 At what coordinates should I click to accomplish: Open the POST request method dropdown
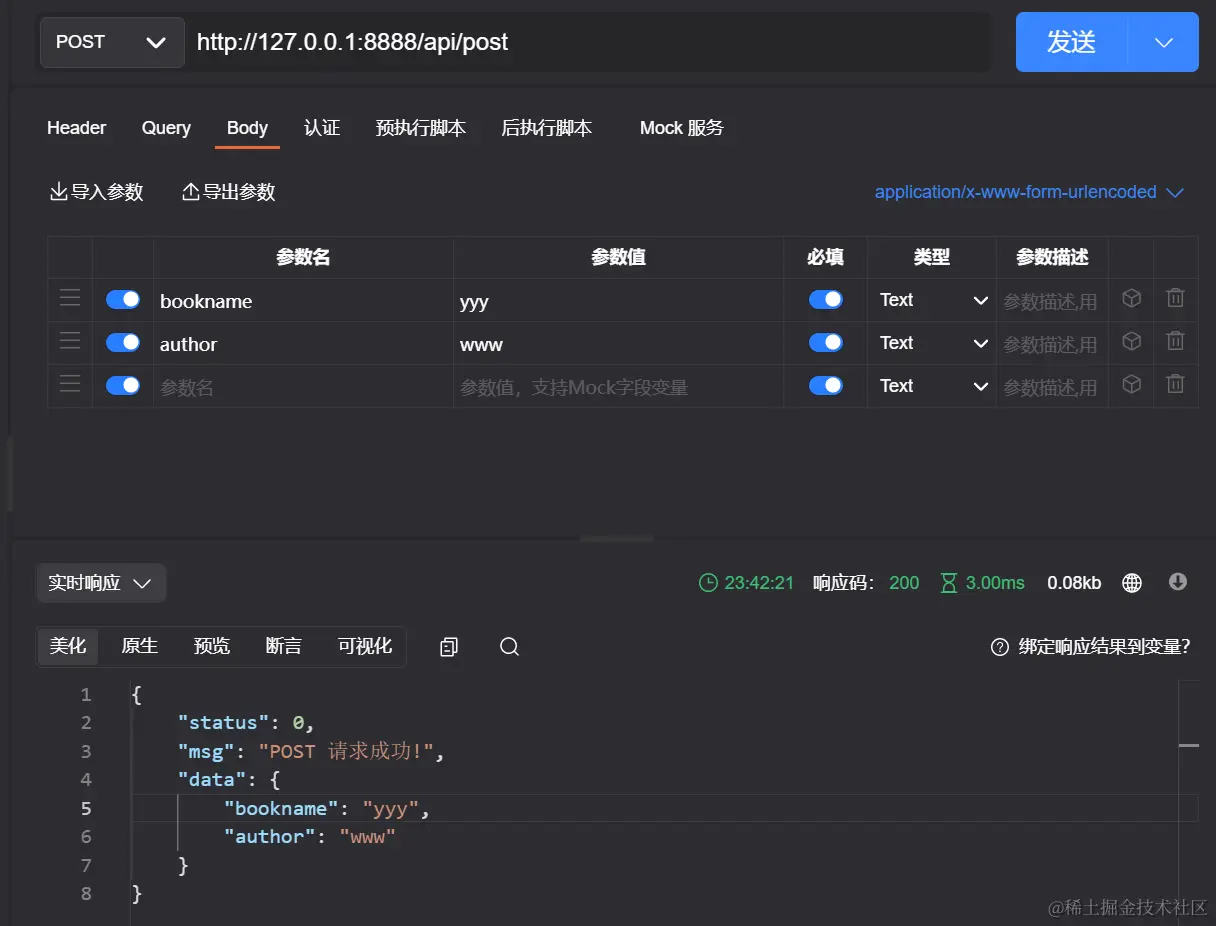tap(112, 42)
